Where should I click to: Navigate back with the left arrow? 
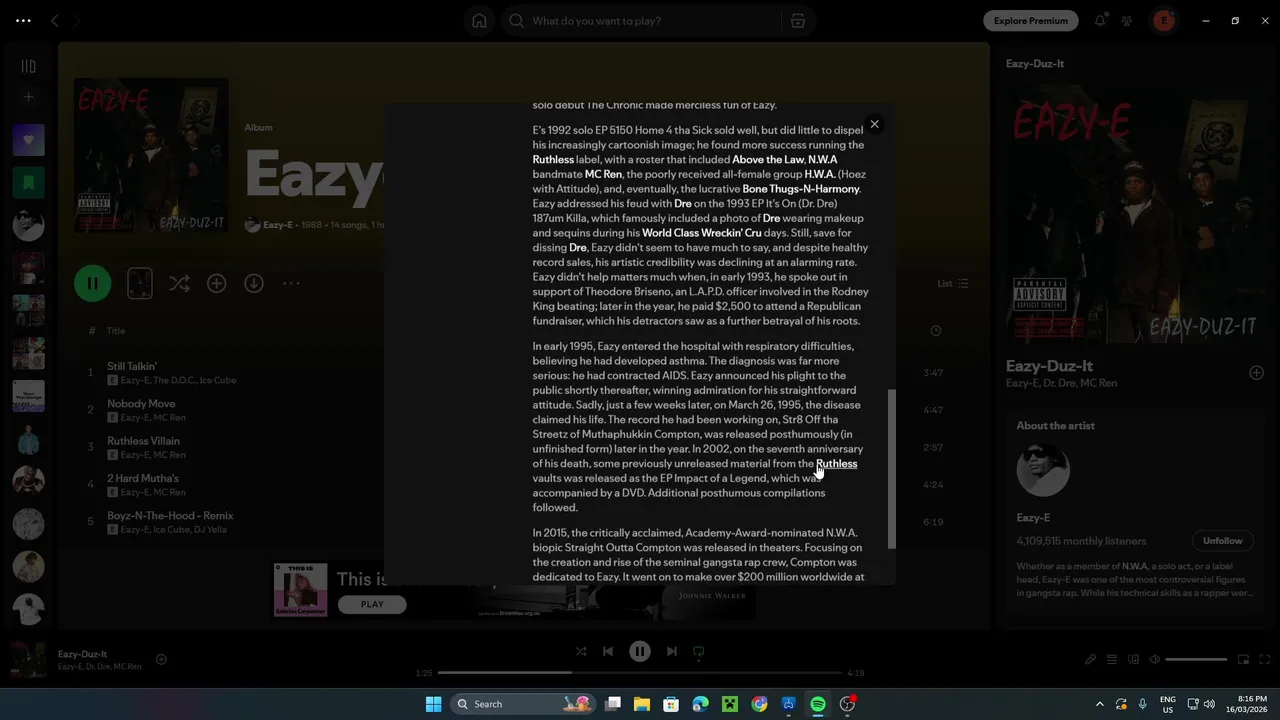pyautogui.click(x=55, y=20)
